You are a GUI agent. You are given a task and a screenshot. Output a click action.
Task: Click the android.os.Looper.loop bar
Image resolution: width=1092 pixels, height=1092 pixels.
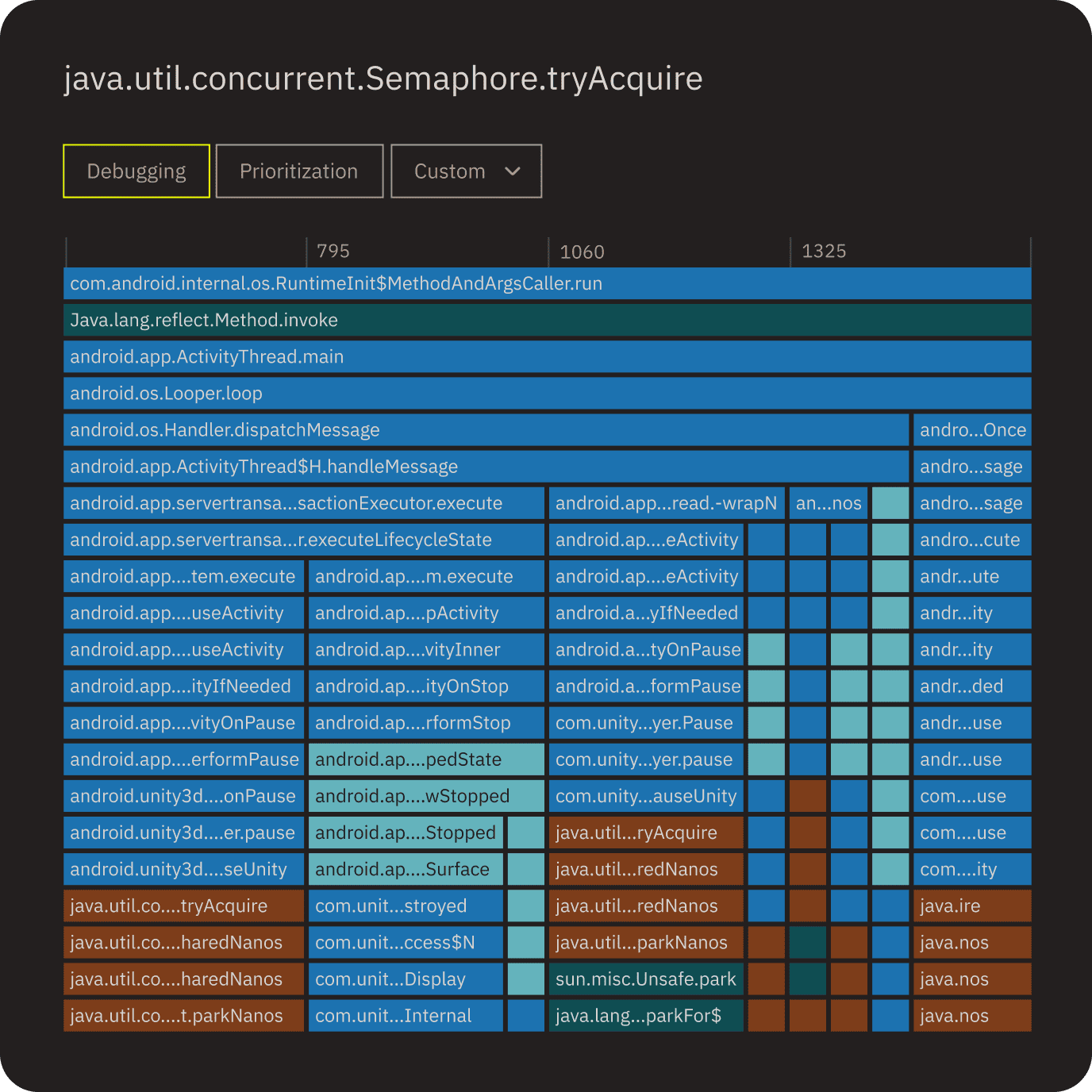(x=548, y=393)
